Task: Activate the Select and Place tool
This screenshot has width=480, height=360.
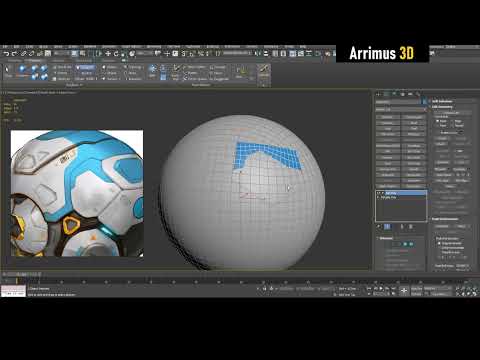Action: pyautogui.click(x=132, y=54)
